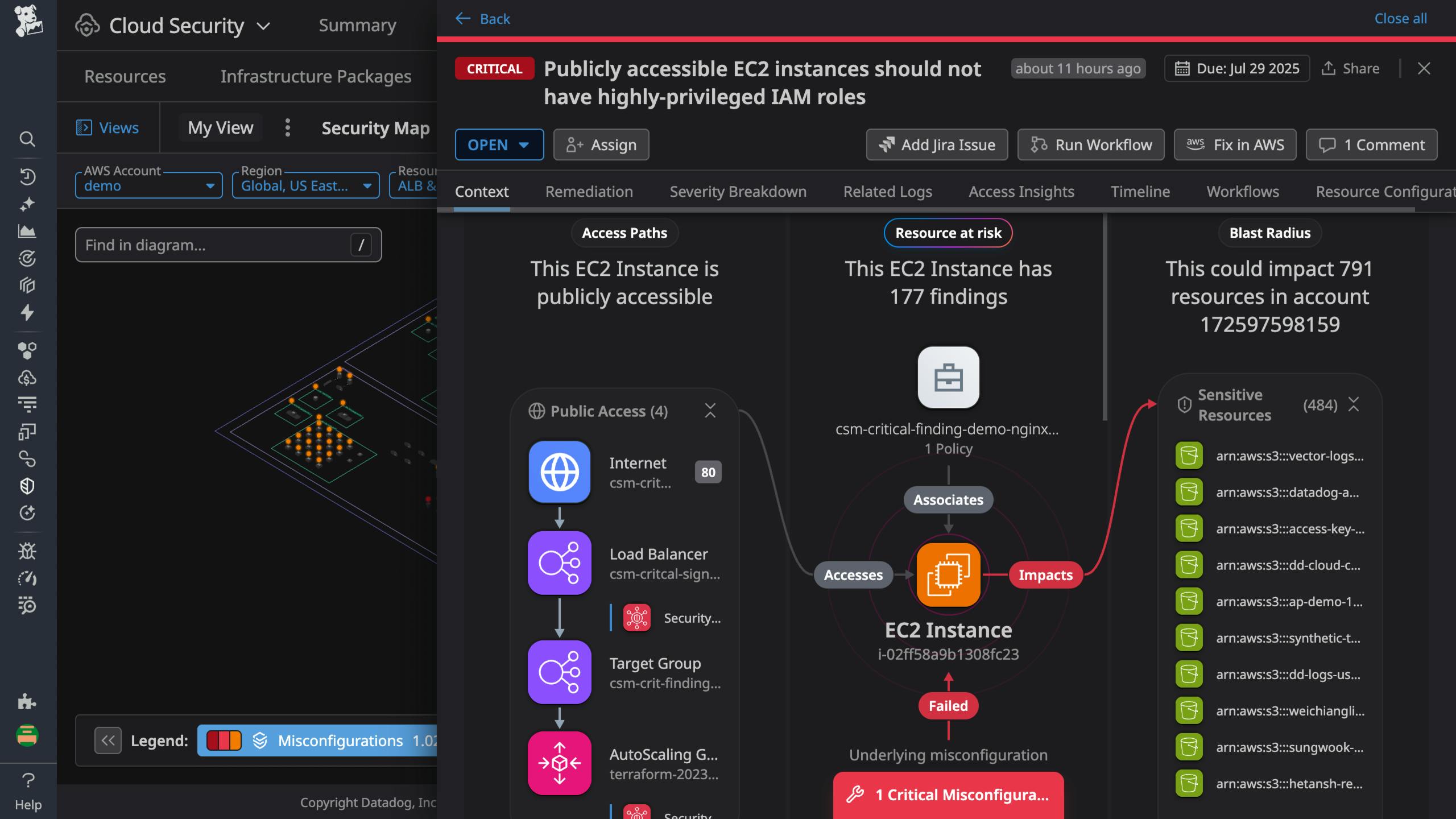Viewport: 1456px width, 819px height.
Task: Open the Access Insights tab
Action: (x=1021, y=192)
